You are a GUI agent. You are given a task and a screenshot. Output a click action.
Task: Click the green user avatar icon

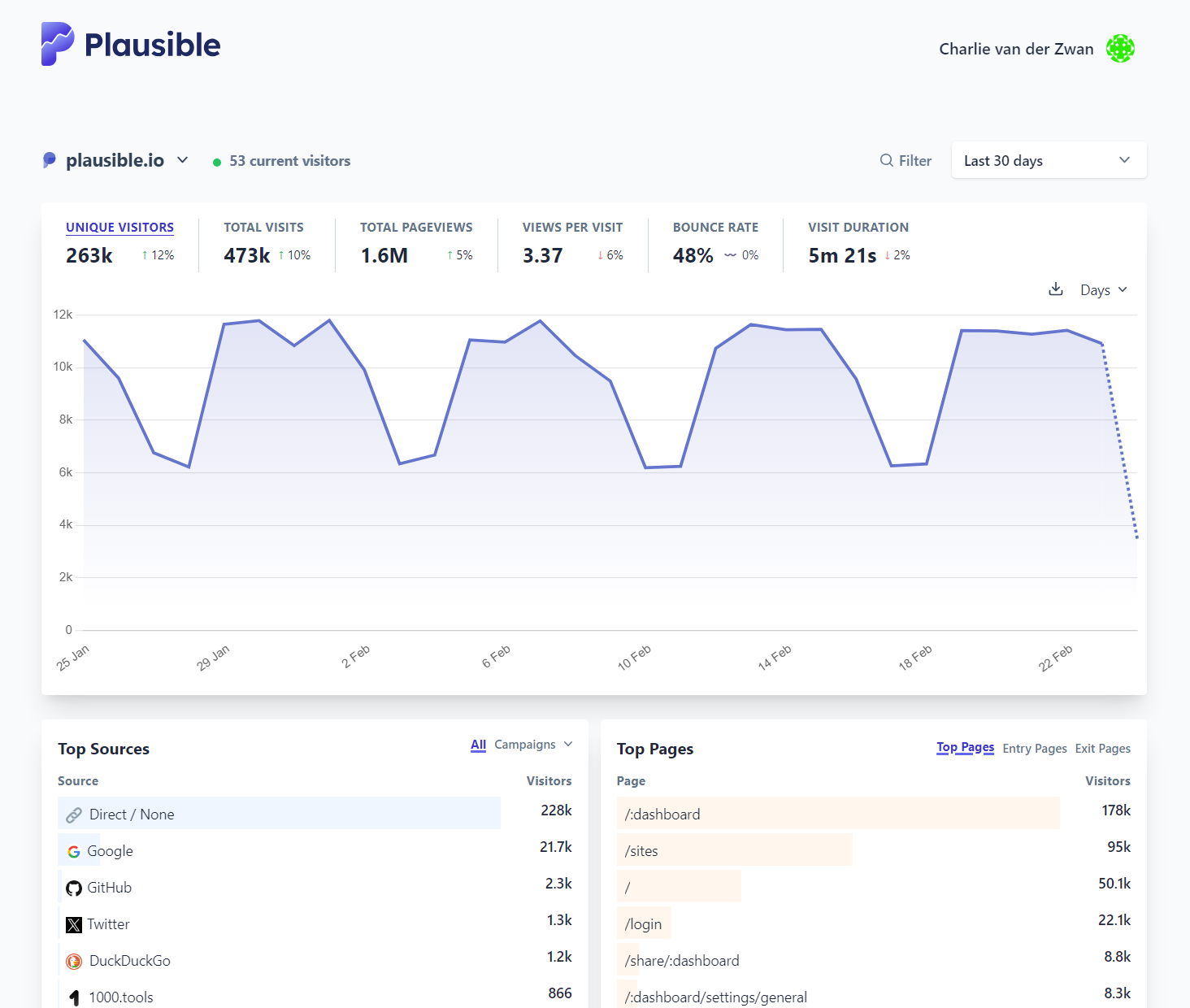point(1120,49)
